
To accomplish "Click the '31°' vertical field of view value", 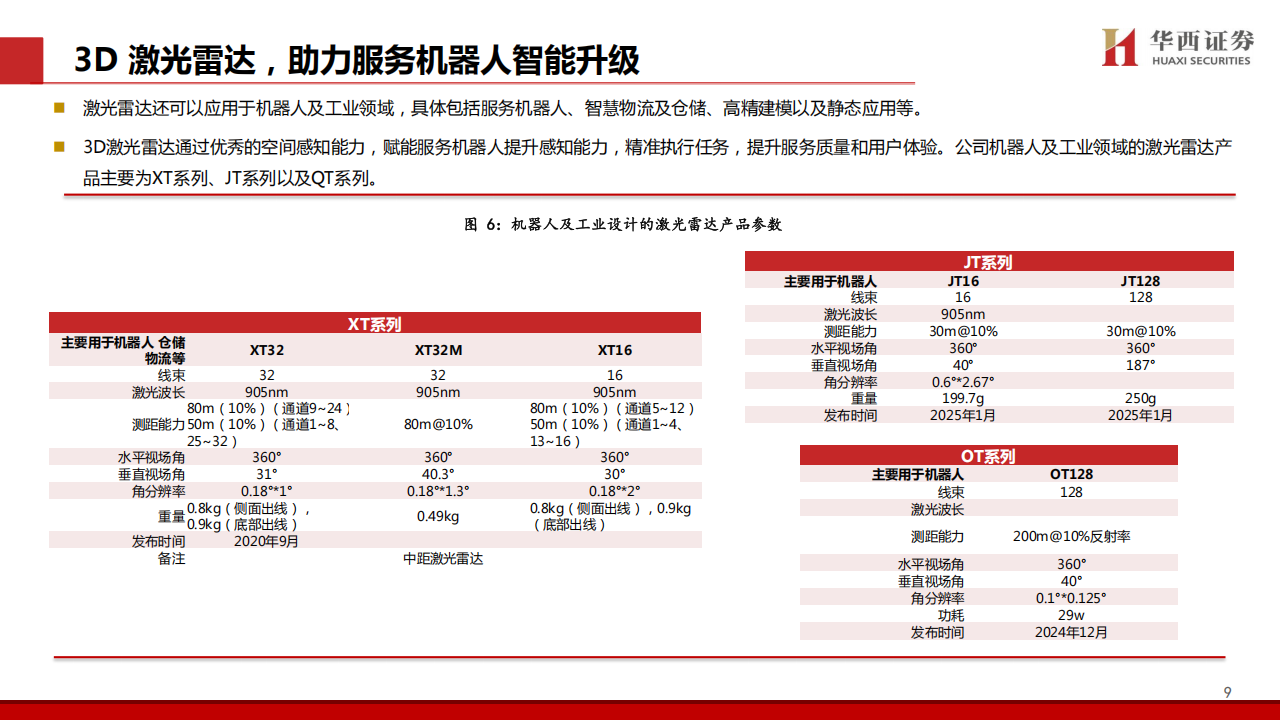I will pyautogui.click(x=267, y=474).
